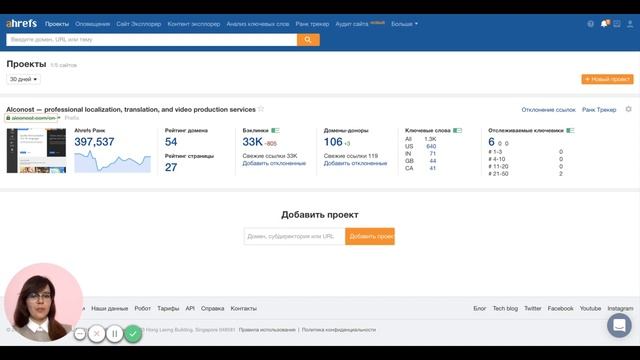Open Аудит сайта in the navigation
Screen dimensions: 640x360
pyautogui.click(x=352, y=24)
